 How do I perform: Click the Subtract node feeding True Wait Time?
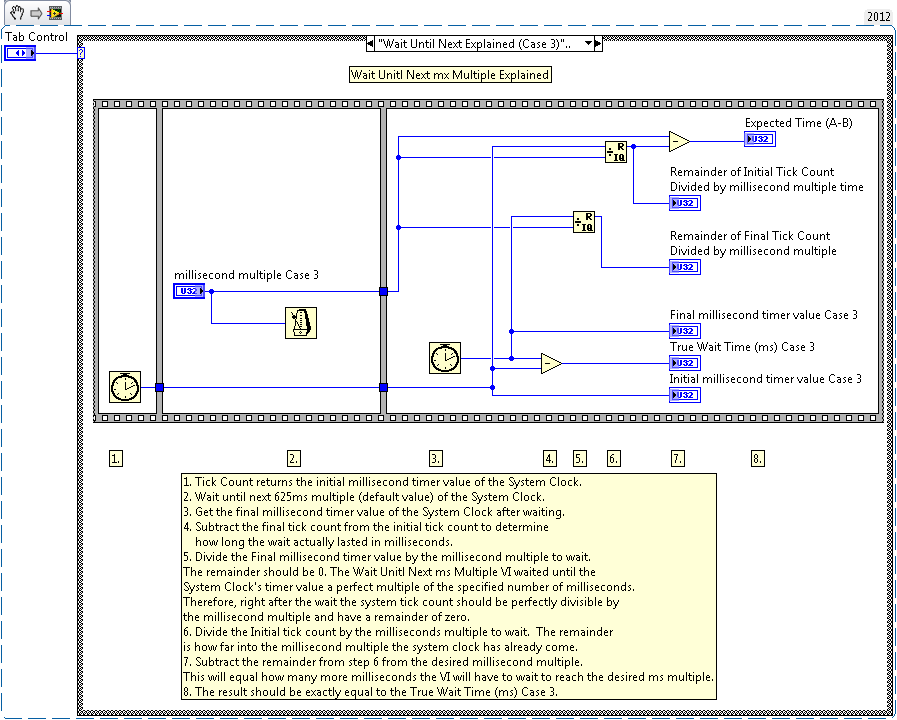550,364
